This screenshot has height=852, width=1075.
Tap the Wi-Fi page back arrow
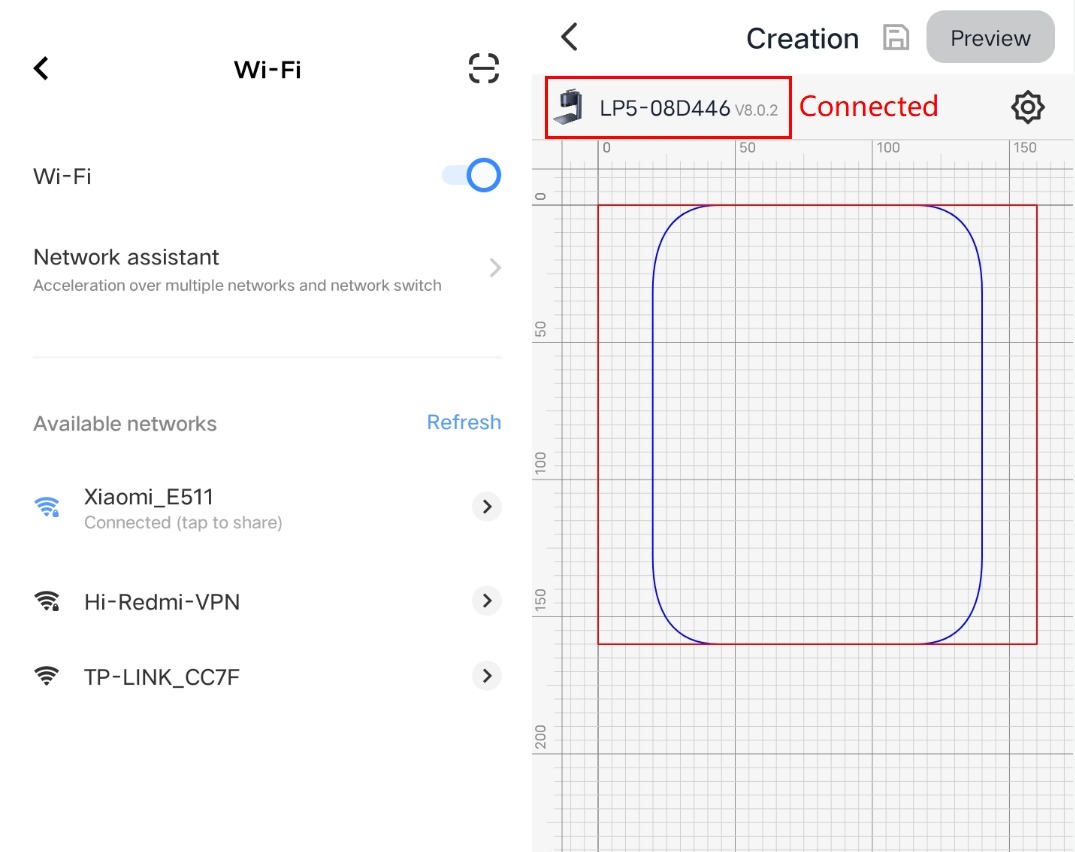click(x=41, y=68)
